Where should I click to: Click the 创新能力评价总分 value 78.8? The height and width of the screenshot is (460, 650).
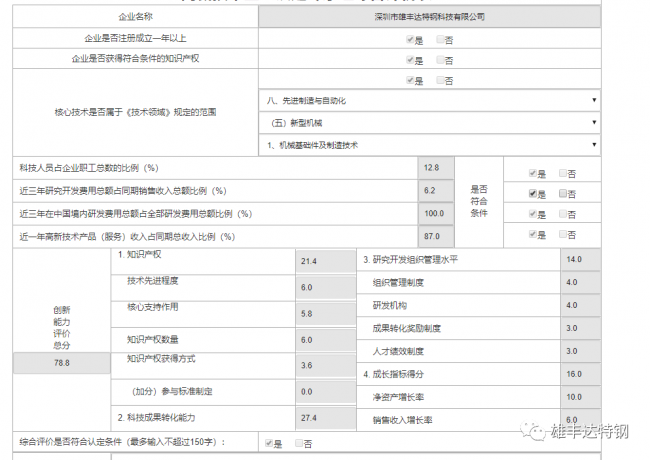(x=62, y=363)
